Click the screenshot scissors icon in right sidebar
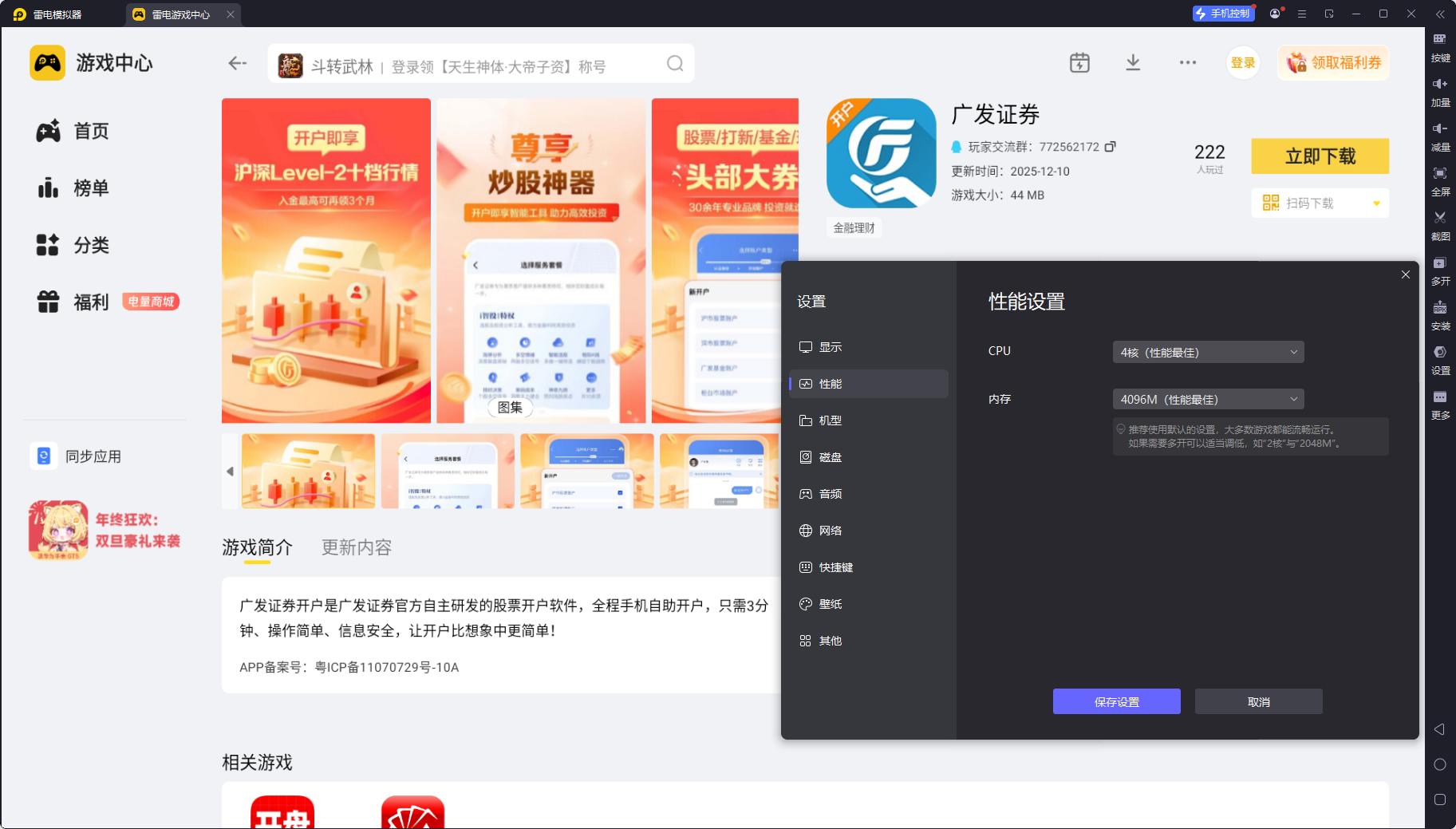This screenshot has width=1456, height=829. coord(1439,218)
